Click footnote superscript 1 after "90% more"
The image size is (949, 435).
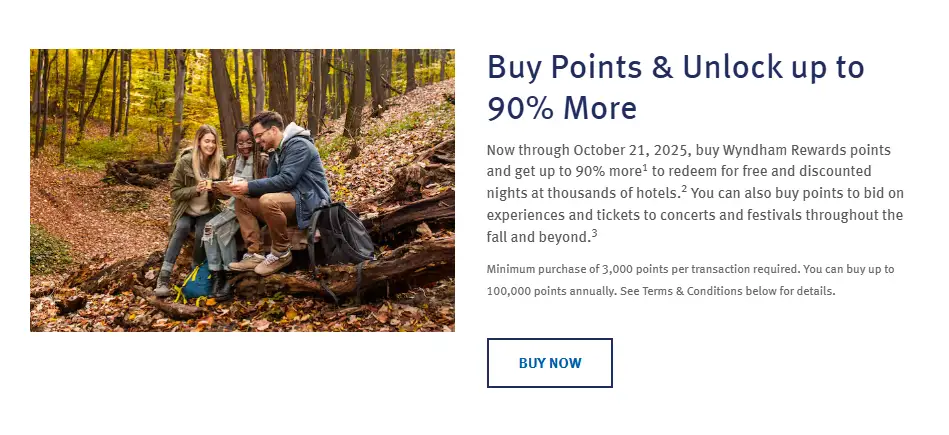coord(646,168)
